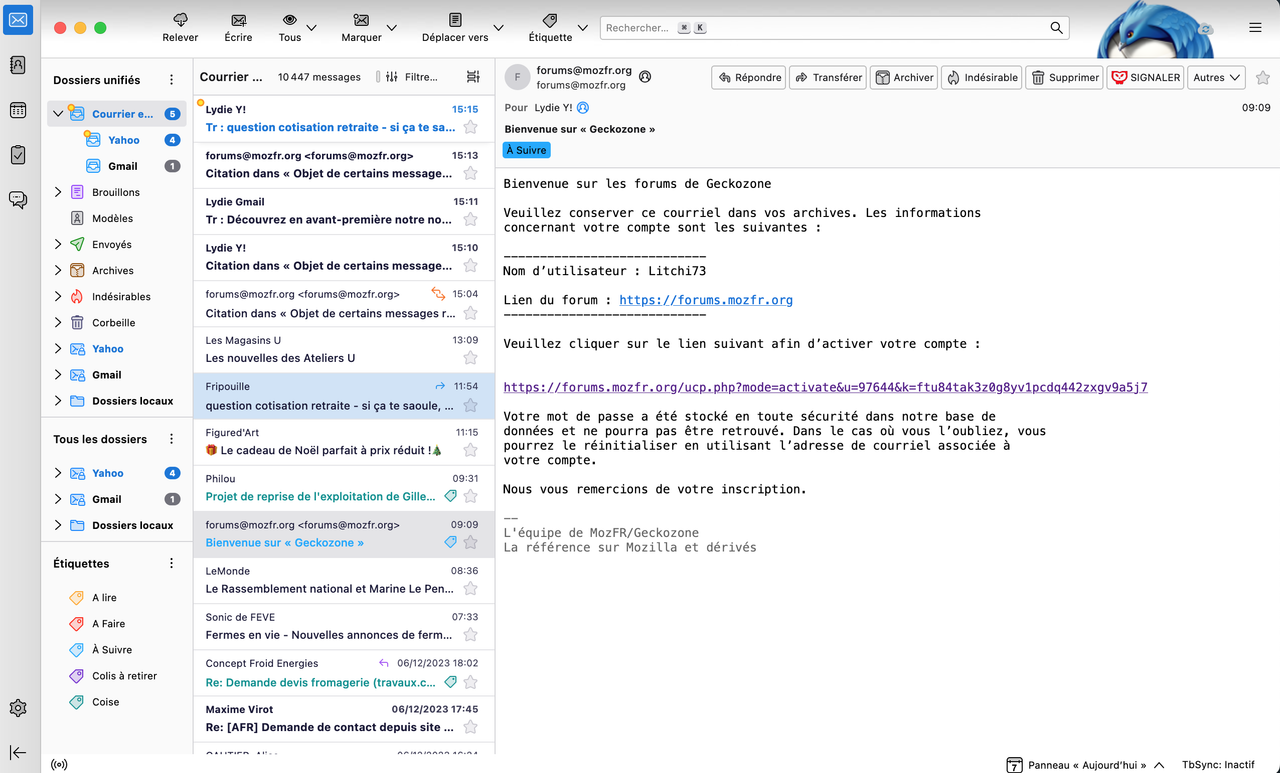Open dropdown arrow next to Tous

tap(312, 28)
